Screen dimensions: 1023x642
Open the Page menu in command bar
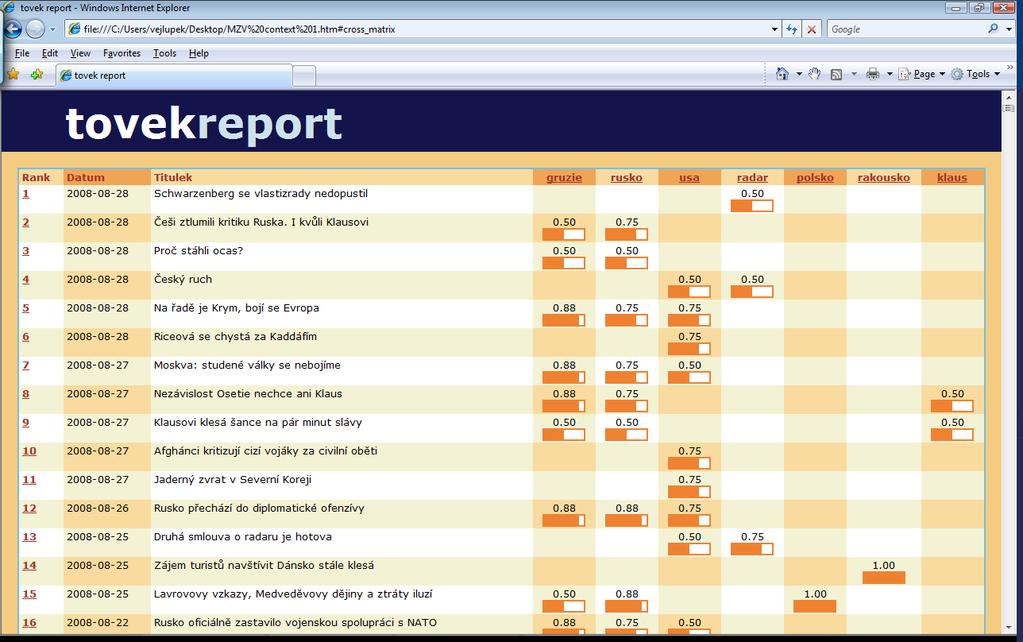(922, 74)
